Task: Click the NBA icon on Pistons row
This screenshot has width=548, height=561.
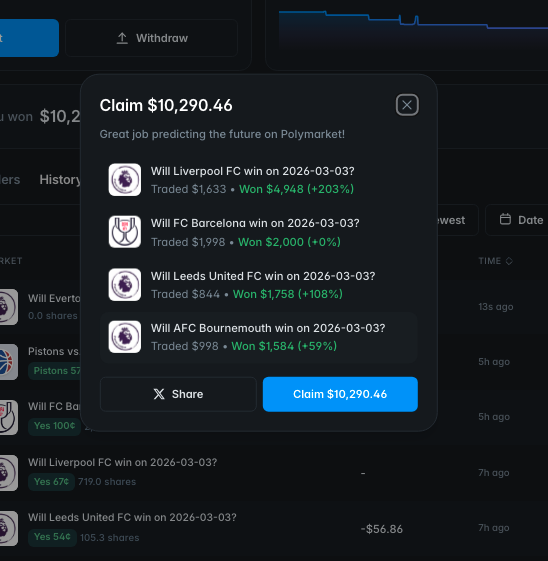Action: coord(8,362)
